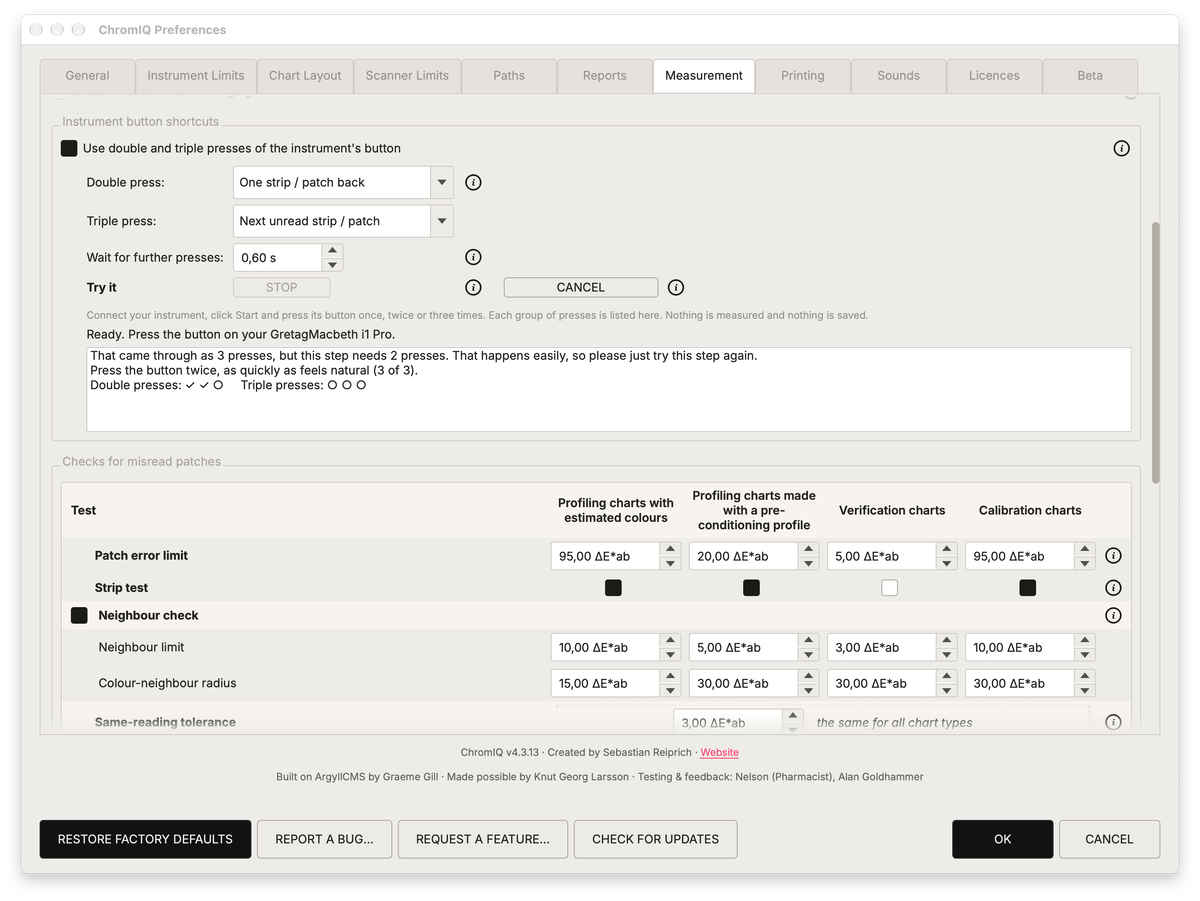
Task: Click the Patch error limit field for Calibration charts
Action: coord(1020,556)
